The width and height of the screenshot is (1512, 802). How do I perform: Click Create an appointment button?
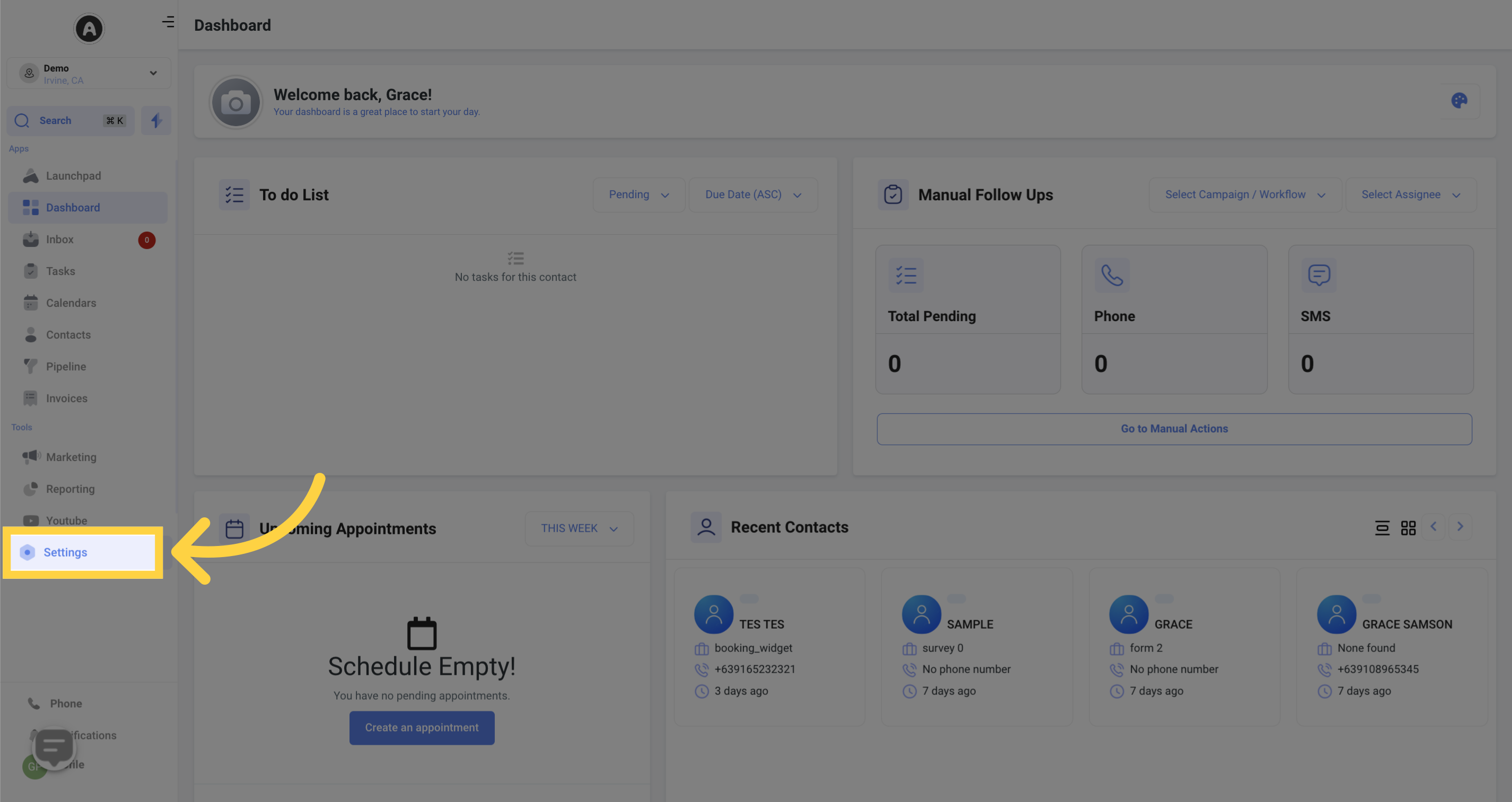click(x=422, y=727)
